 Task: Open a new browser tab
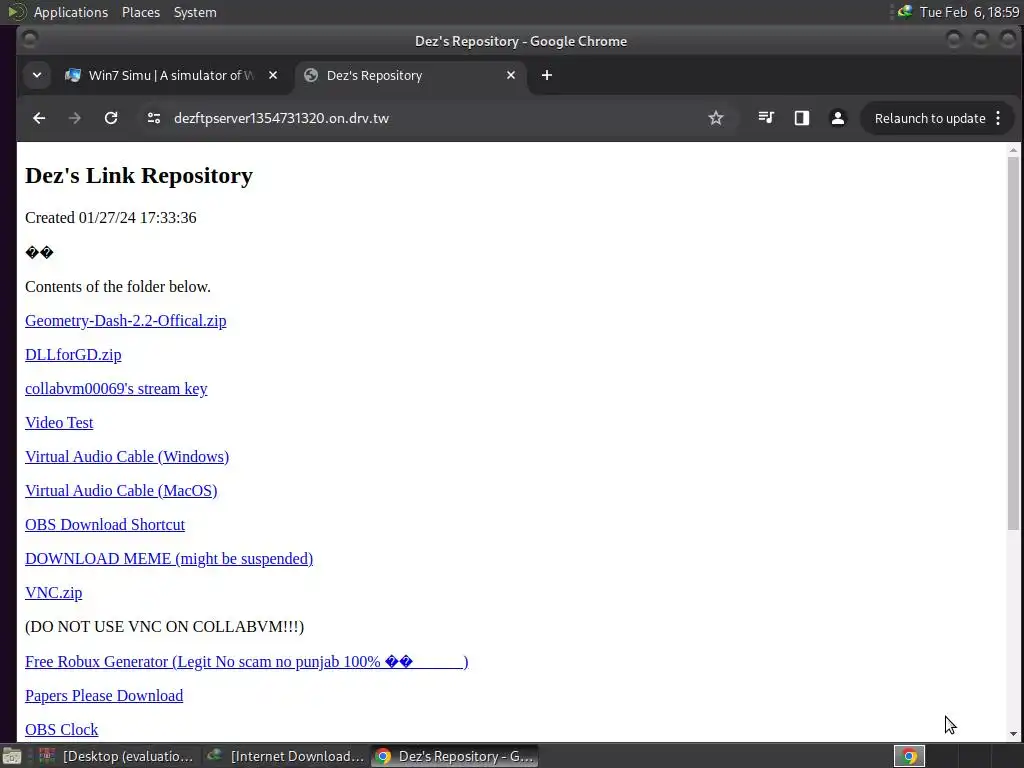point(547,75)
